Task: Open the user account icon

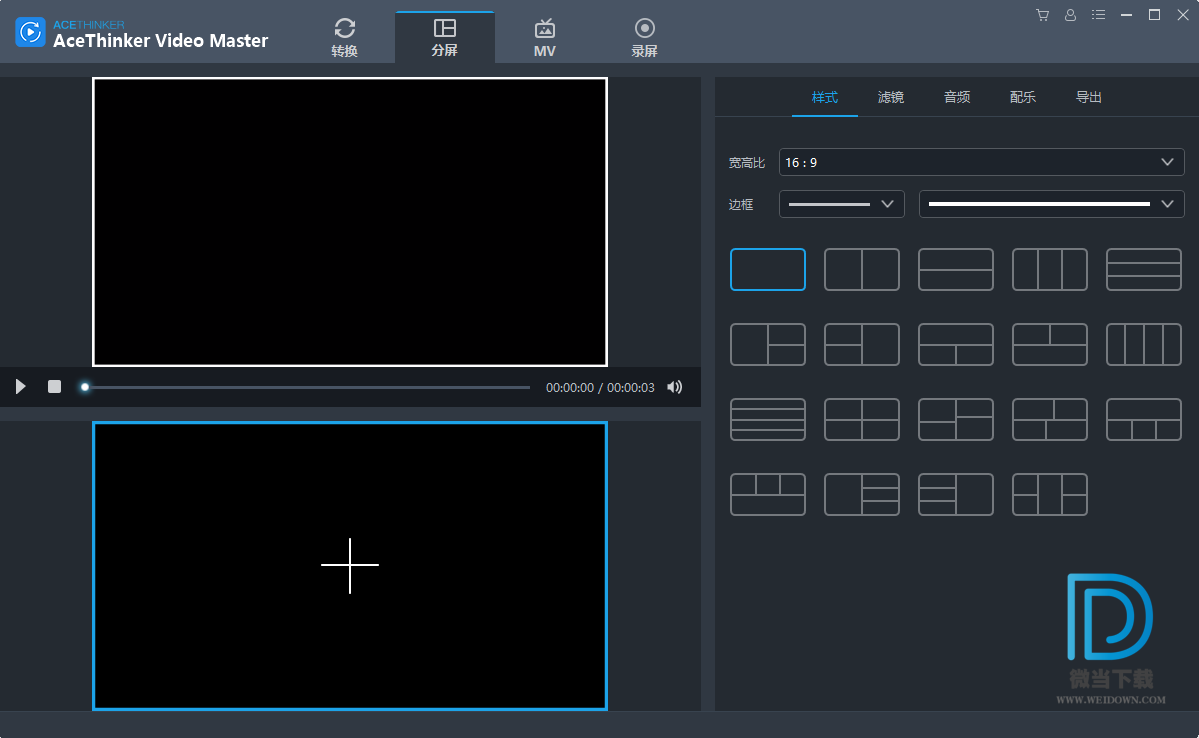Action: (x=1071, y=15)
